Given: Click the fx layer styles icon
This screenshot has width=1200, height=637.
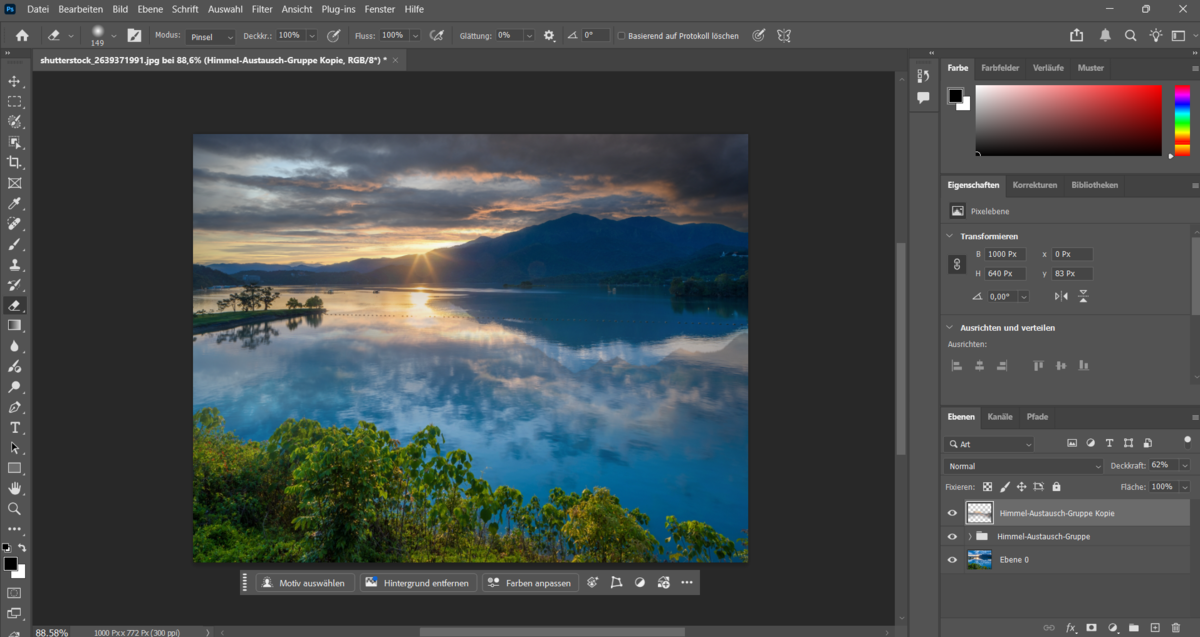Looking at the screenshot, I should [x=1070, y=628].
